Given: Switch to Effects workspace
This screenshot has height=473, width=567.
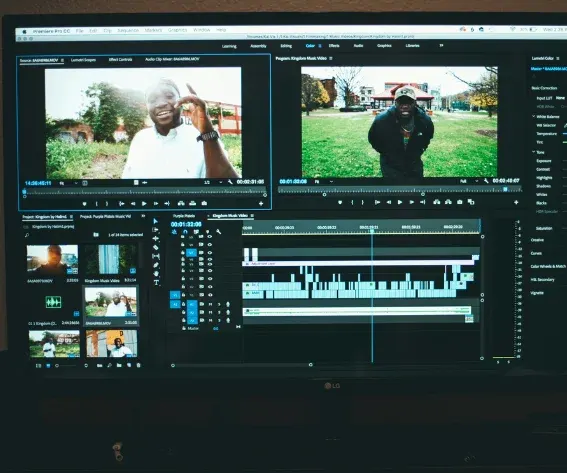Looking at the screenshot, I should point(334,46).
